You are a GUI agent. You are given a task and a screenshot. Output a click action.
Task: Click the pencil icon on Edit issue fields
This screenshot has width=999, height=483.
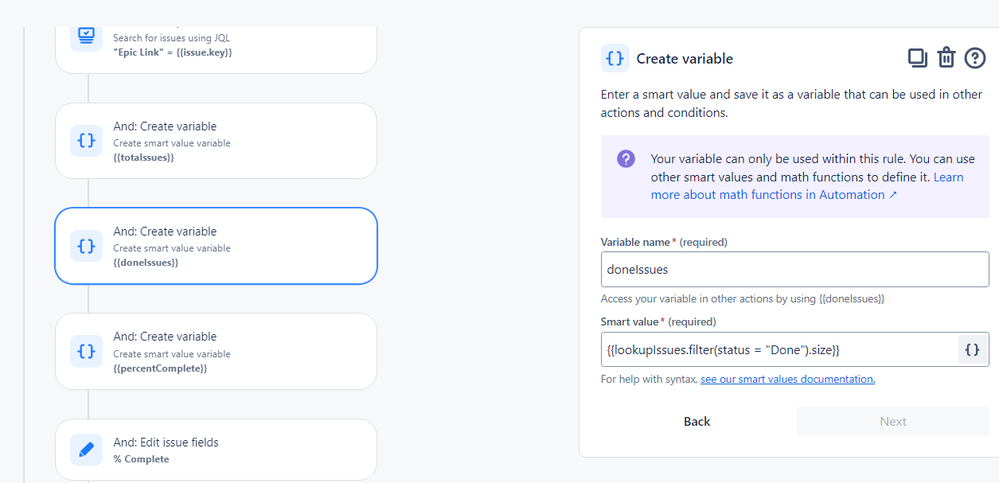86,449
